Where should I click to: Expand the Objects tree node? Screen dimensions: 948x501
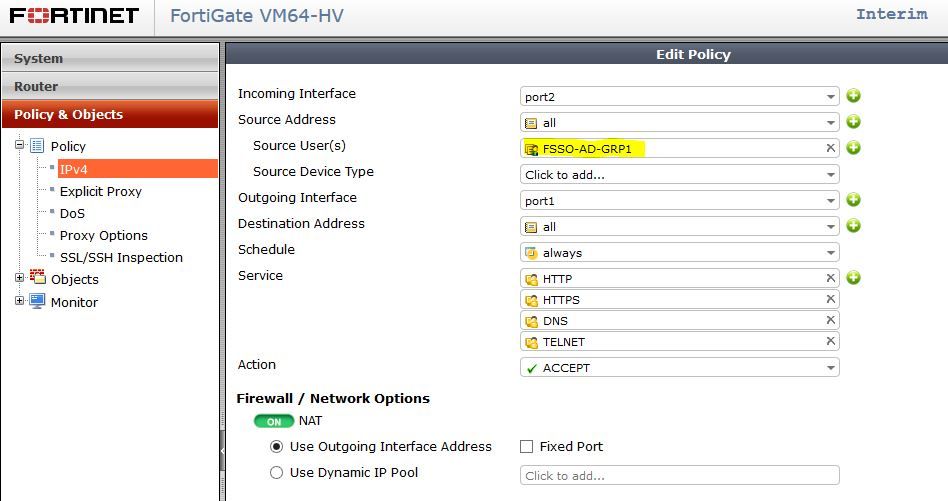[20, 278]
